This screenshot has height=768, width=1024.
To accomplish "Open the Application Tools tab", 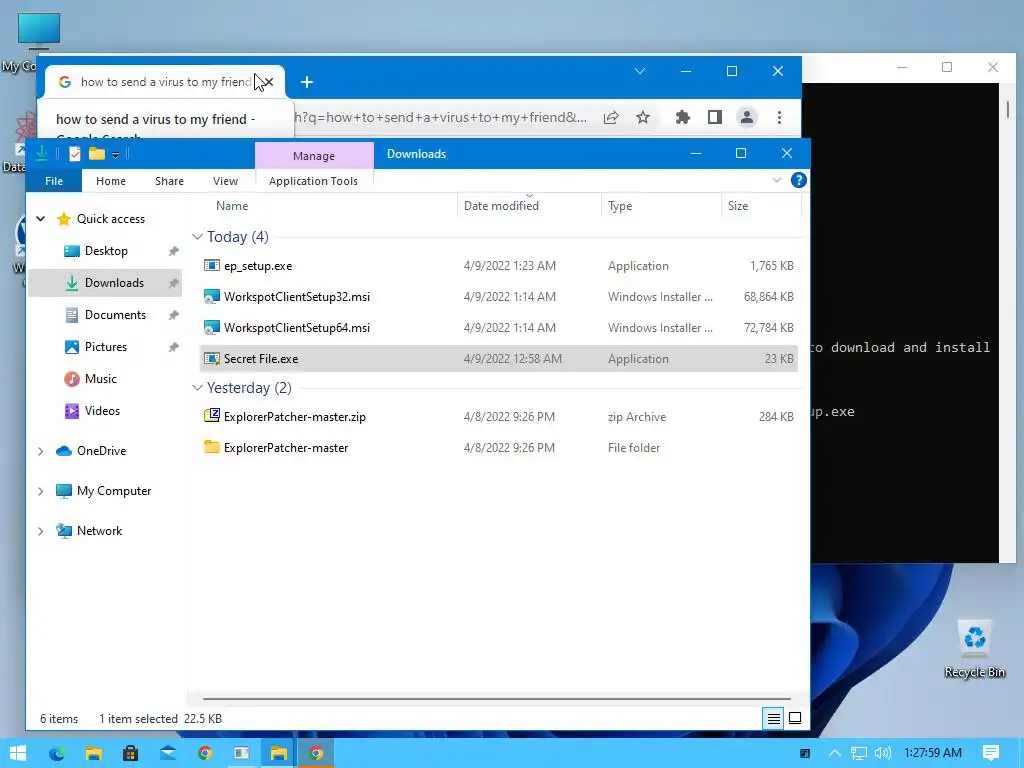I will [x=313, y=181].
